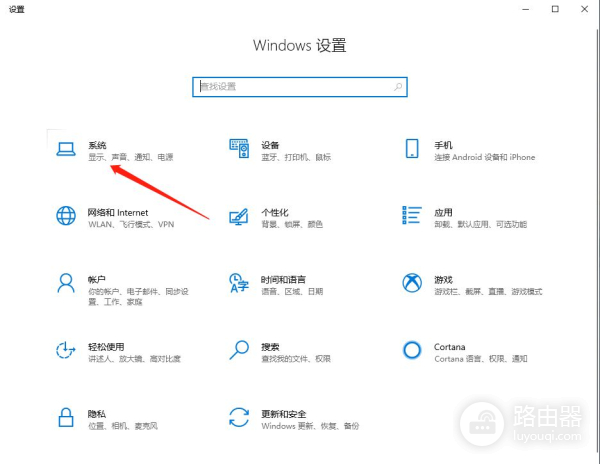Screen dimensions: 600x464
Task: Click the 语音、区域、日期 description
Action: [292, 291]
